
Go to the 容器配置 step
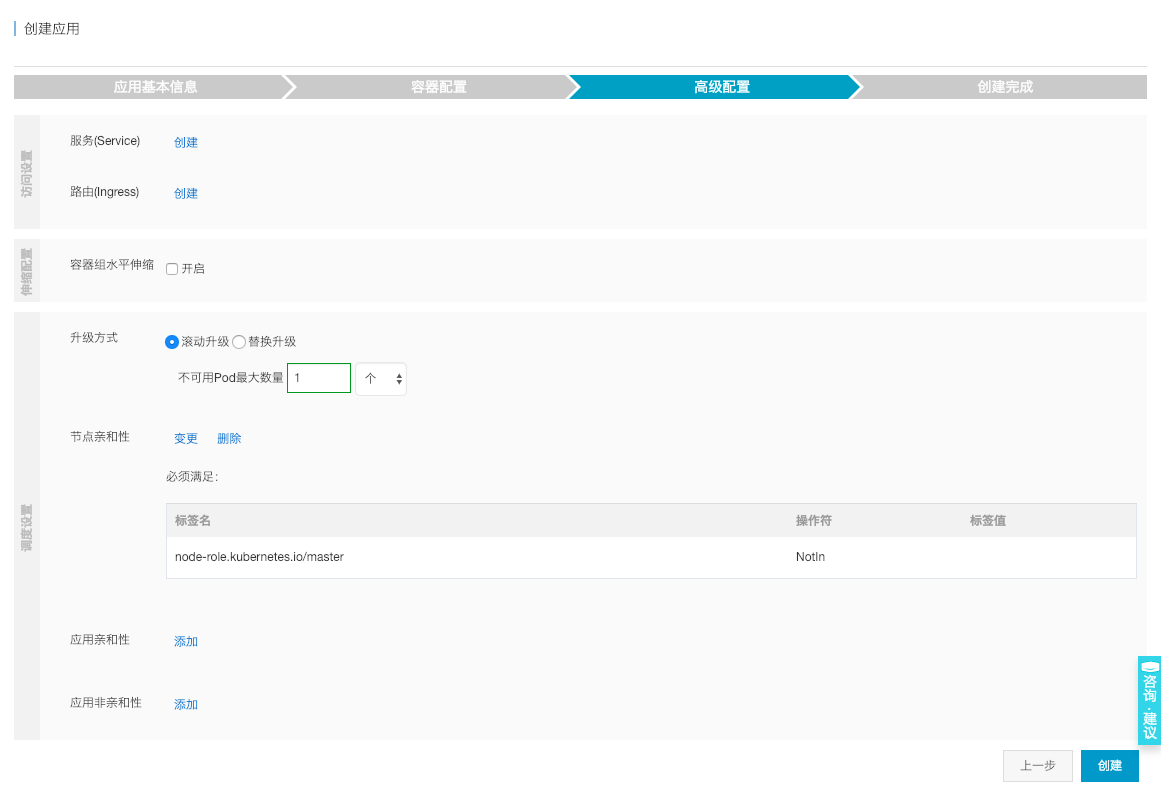438,87
